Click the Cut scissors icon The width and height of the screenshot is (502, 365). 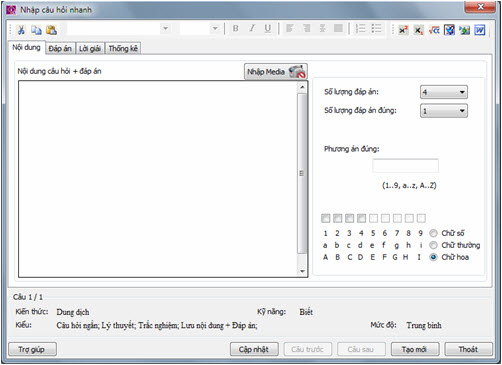[x=21, y=30]
